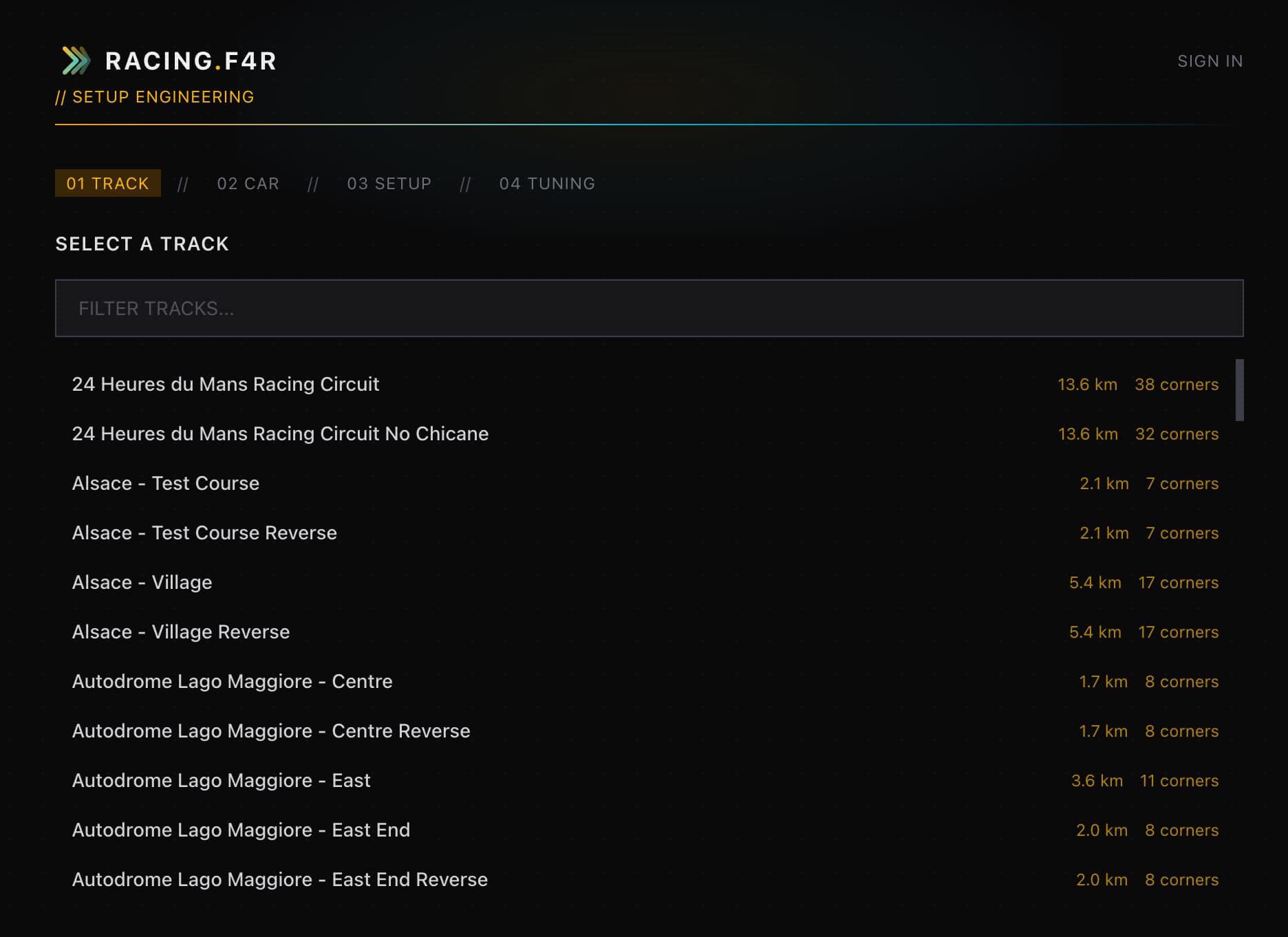Select the 01 Track step tab
Screen dimensions: 1288x937
click(x=107, y=184)
